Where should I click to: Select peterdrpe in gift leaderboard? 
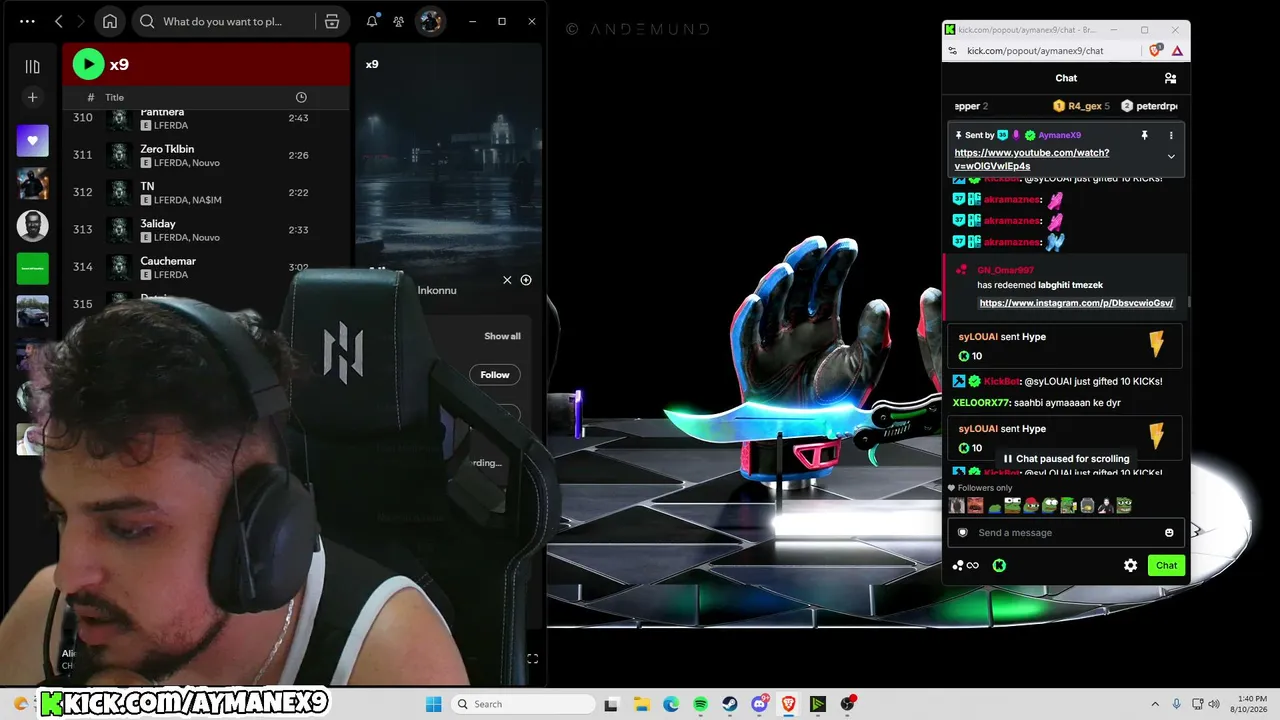click(x=1149, y=106)
